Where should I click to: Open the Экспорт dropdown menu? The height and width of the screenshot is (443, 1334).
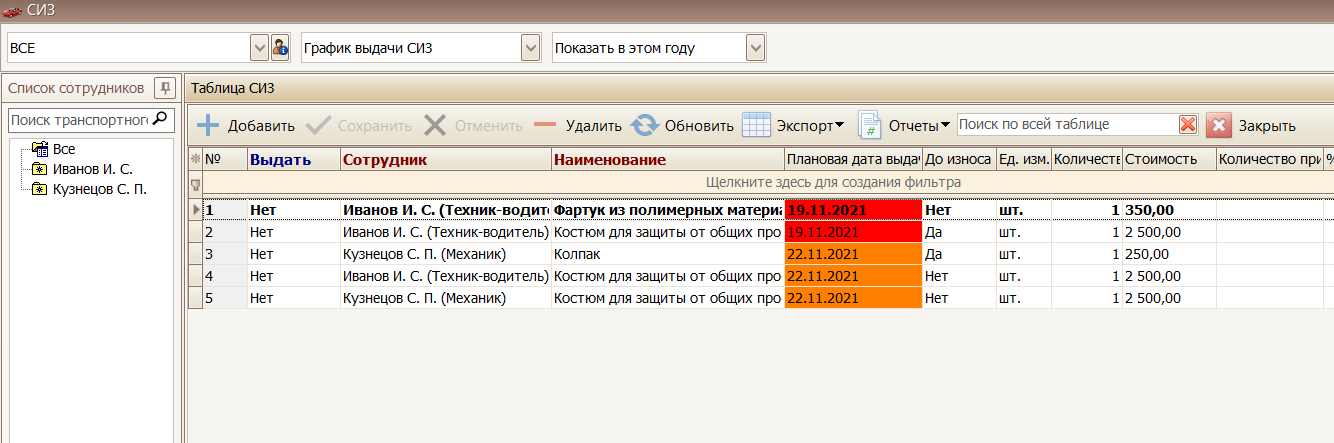(x=793, y=126)
